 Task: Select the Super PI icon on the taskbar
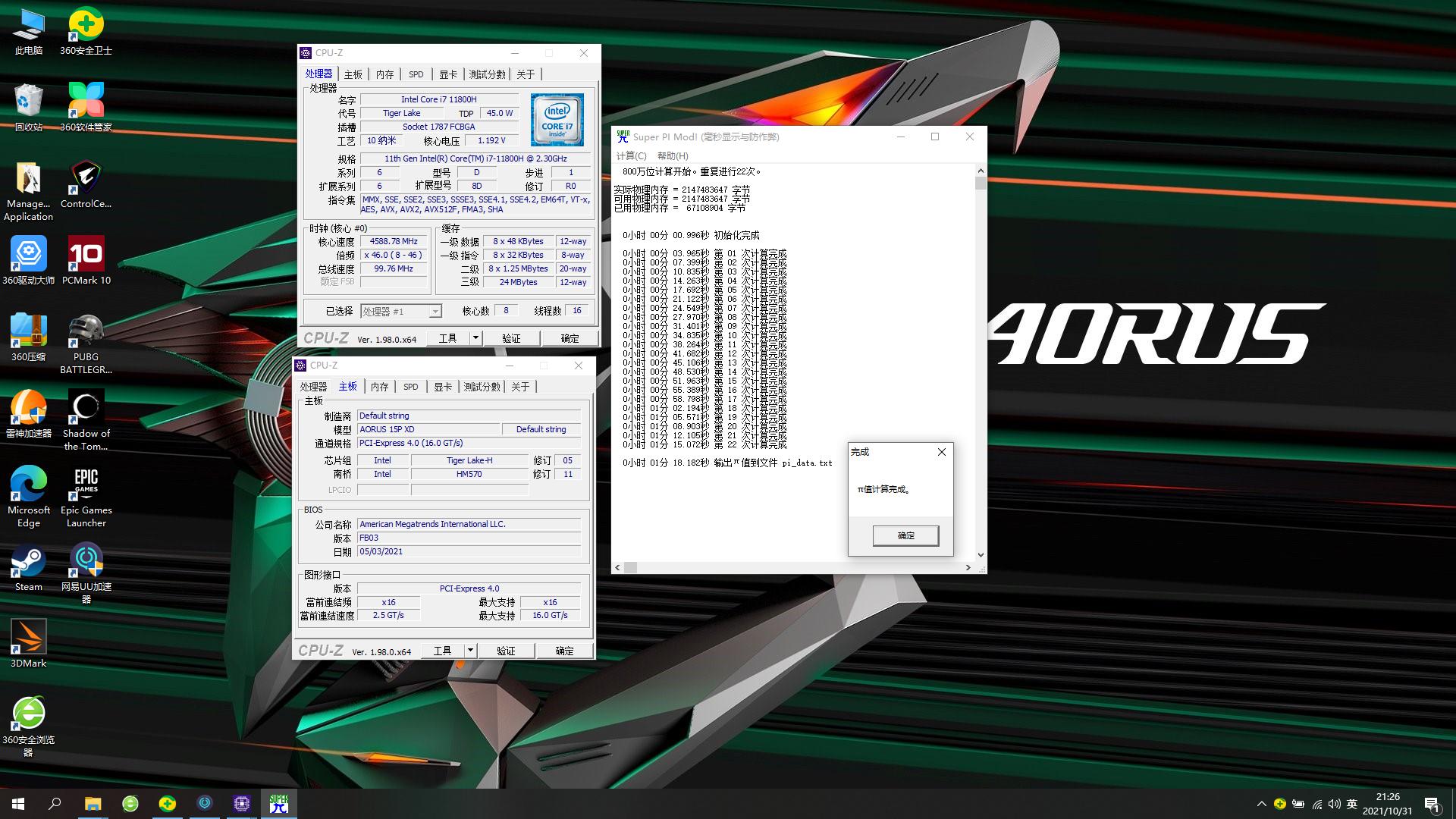point(278,803)
